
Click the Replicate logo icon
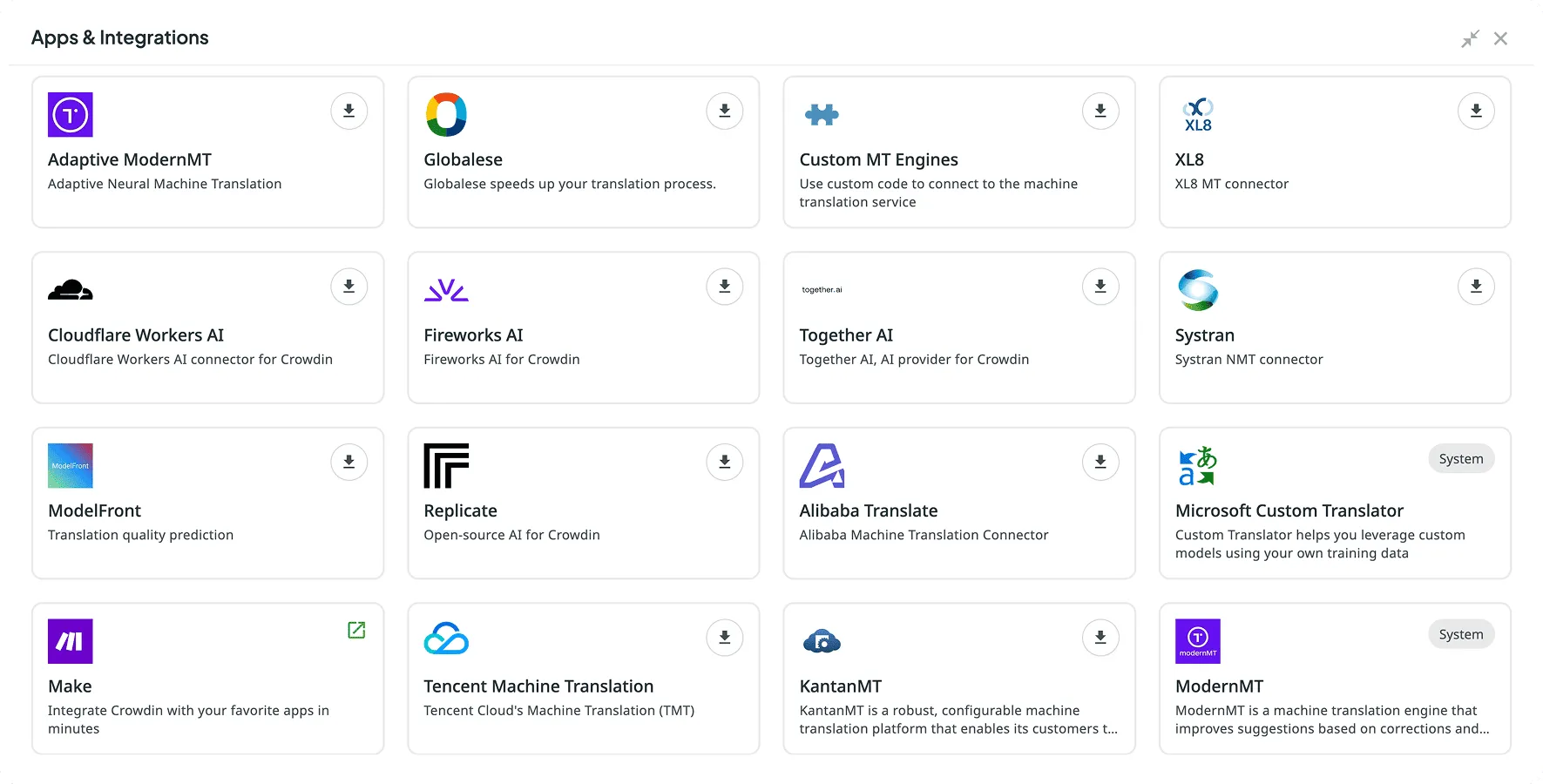coord(446,465)
